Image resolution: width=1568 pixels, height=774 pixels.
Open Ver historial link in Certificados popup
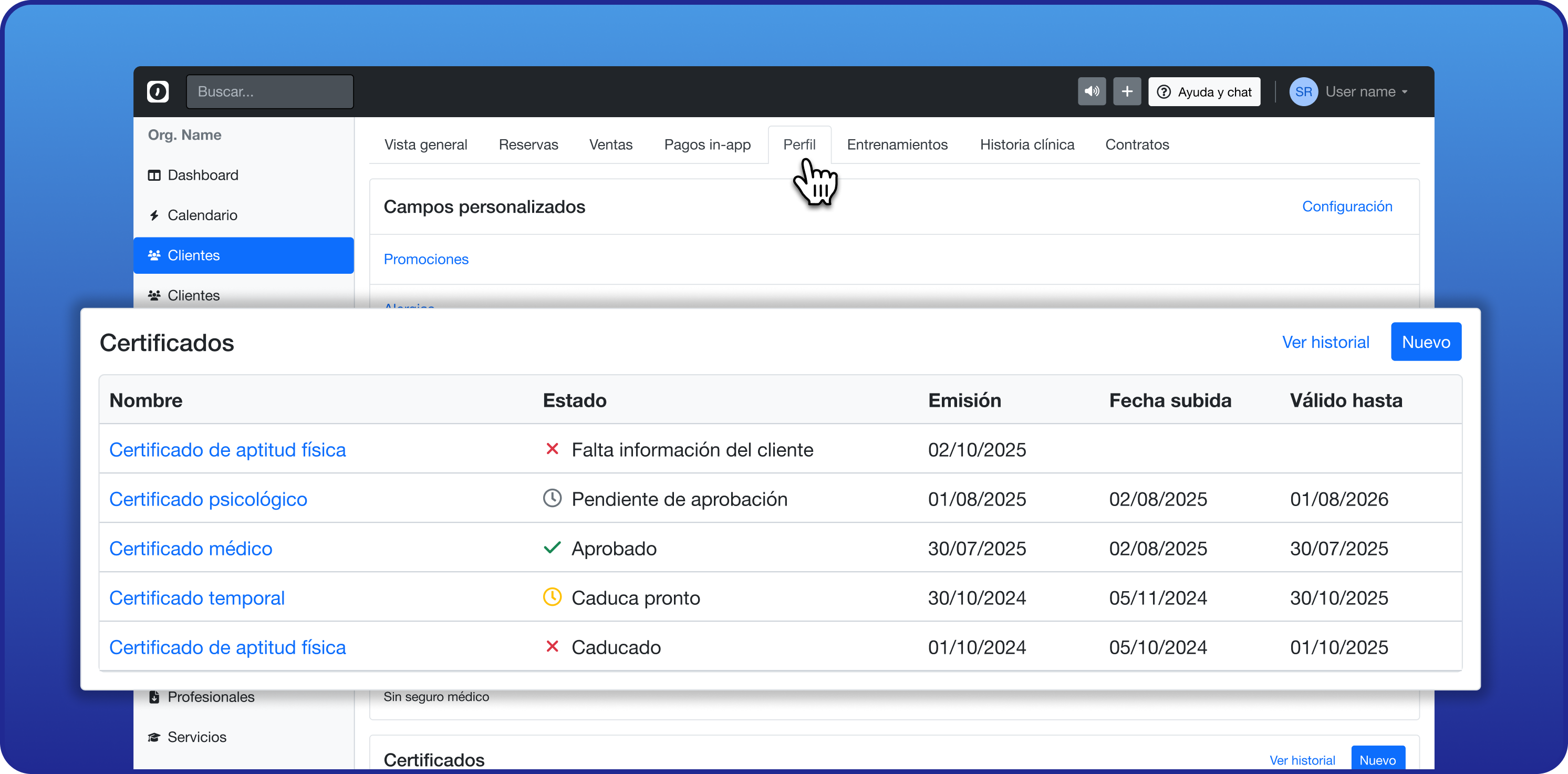(1325, 342)
